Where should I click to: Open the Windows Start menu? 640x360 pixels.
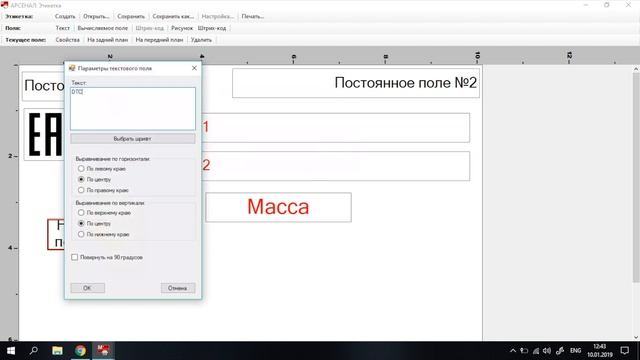coord(11,351)
